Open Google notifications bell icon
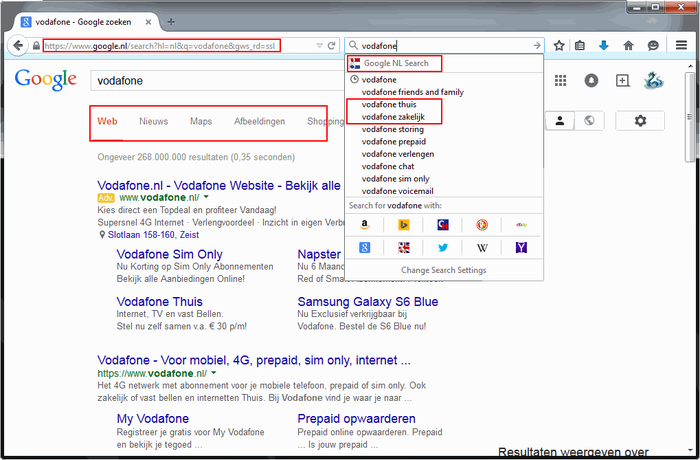 coord(592,81)
